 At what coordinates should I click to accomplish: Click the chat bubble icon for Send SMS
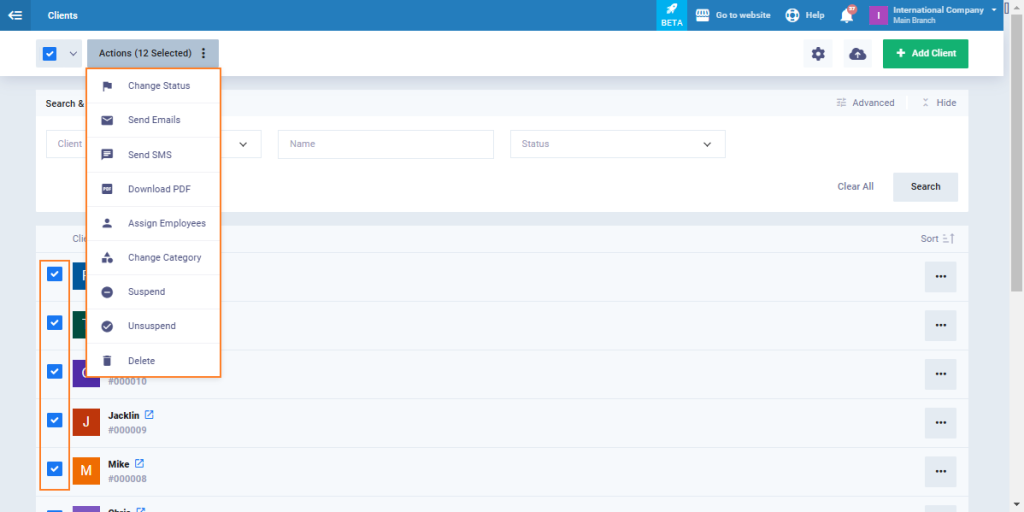(107, 155)
